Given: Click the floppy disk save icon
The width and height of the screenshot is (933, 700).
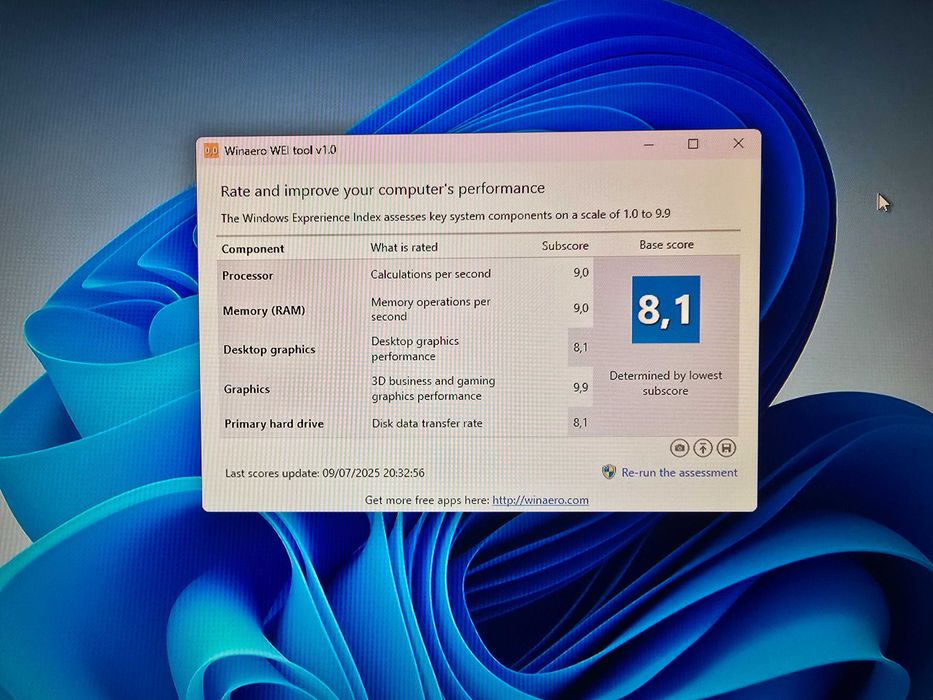Looking at the screenshot, I should (726, 448).
